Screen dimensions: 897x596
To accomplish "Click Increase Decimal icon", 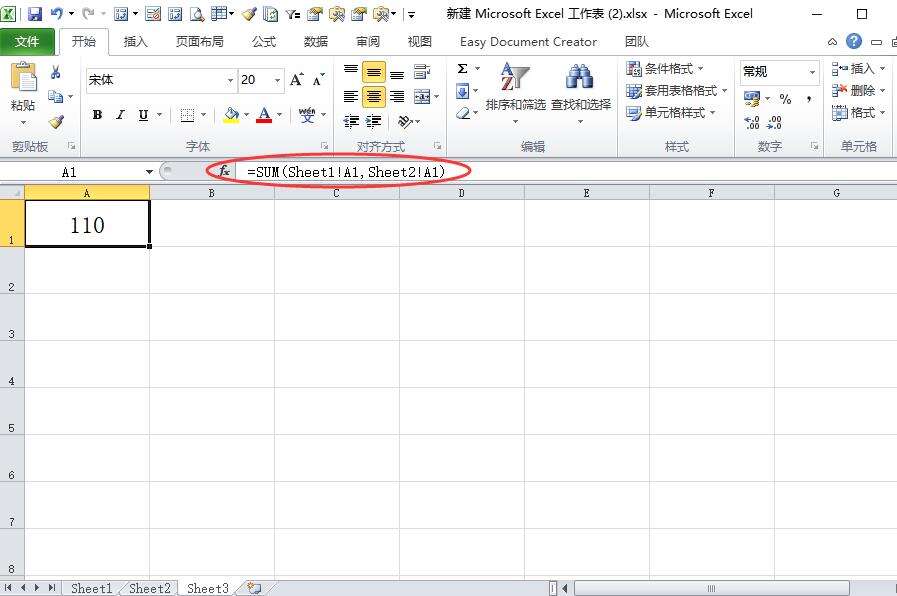I will pos(752,122).
